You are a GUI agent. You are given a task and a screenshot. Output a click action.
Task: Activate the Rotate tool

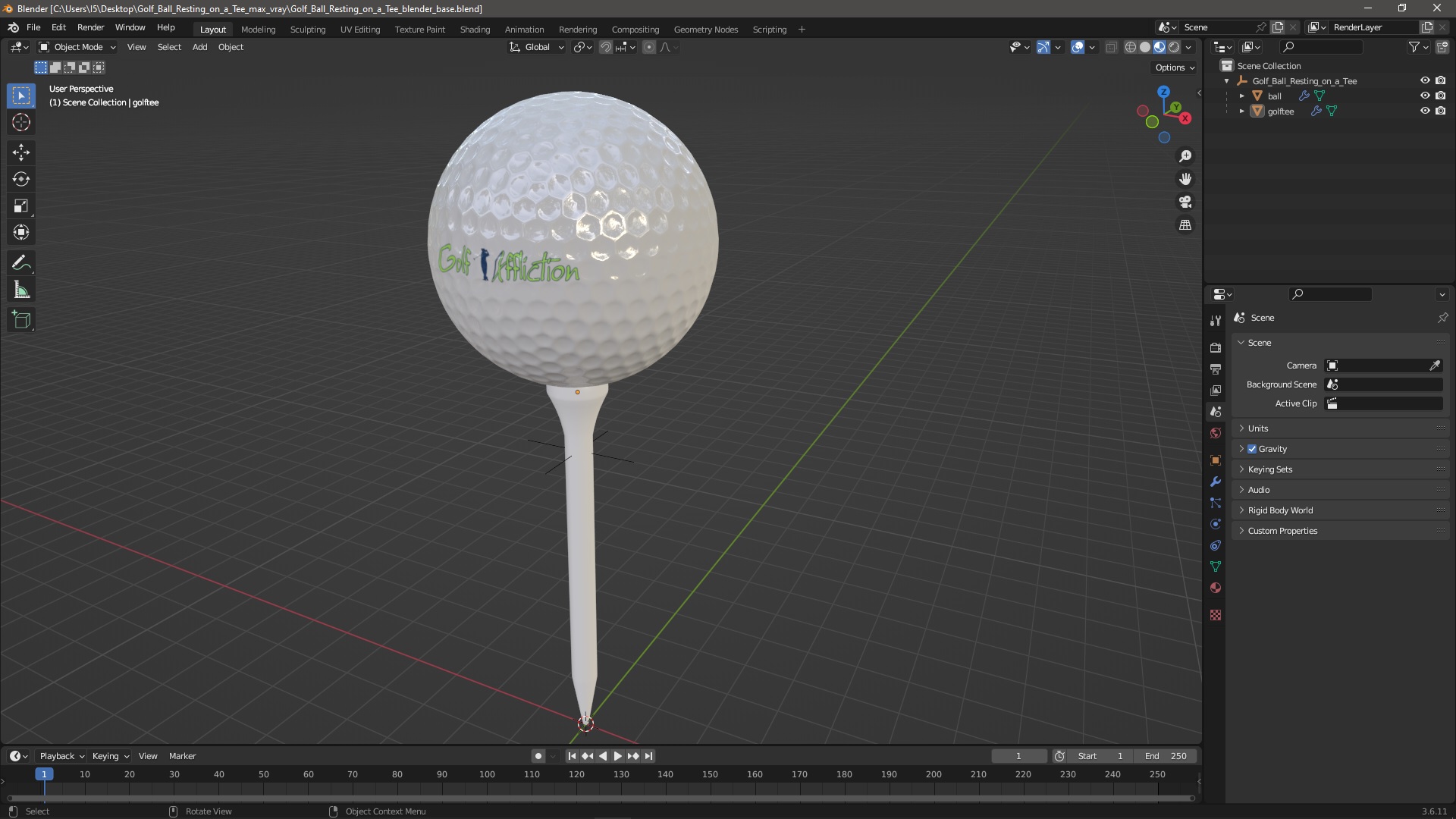click(21, 179)
